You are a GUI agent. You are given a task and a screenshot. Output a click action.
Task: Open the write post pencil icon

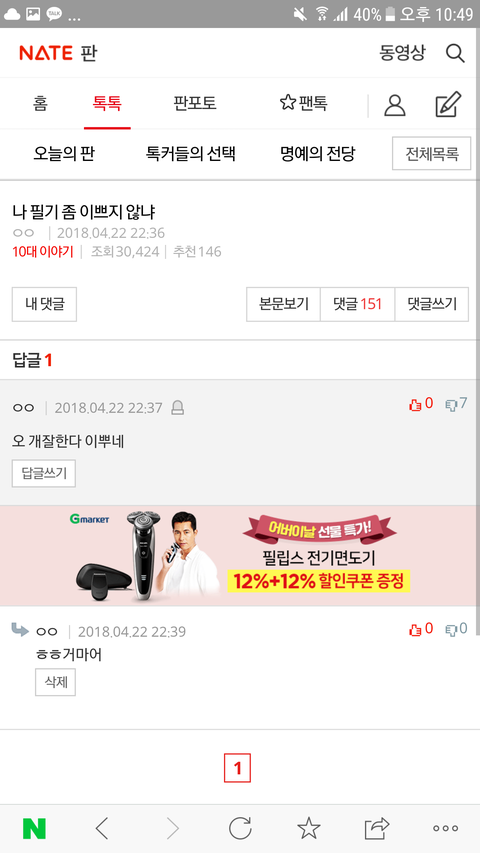tap(448, 104)
